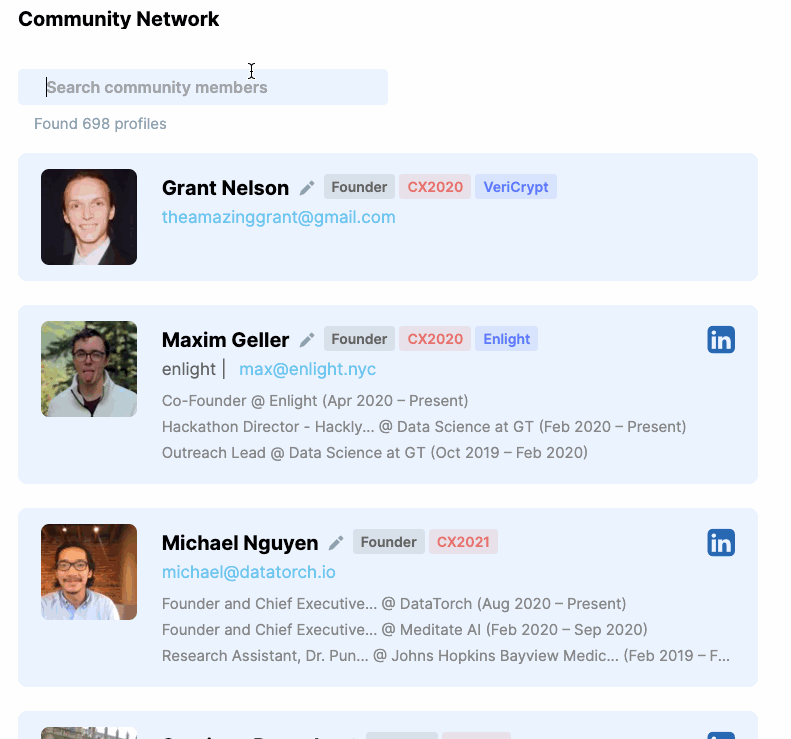The image size is (791, 739).
Task: Select the Enlight tag on Maxim Geller
Action: click(506, 338)
